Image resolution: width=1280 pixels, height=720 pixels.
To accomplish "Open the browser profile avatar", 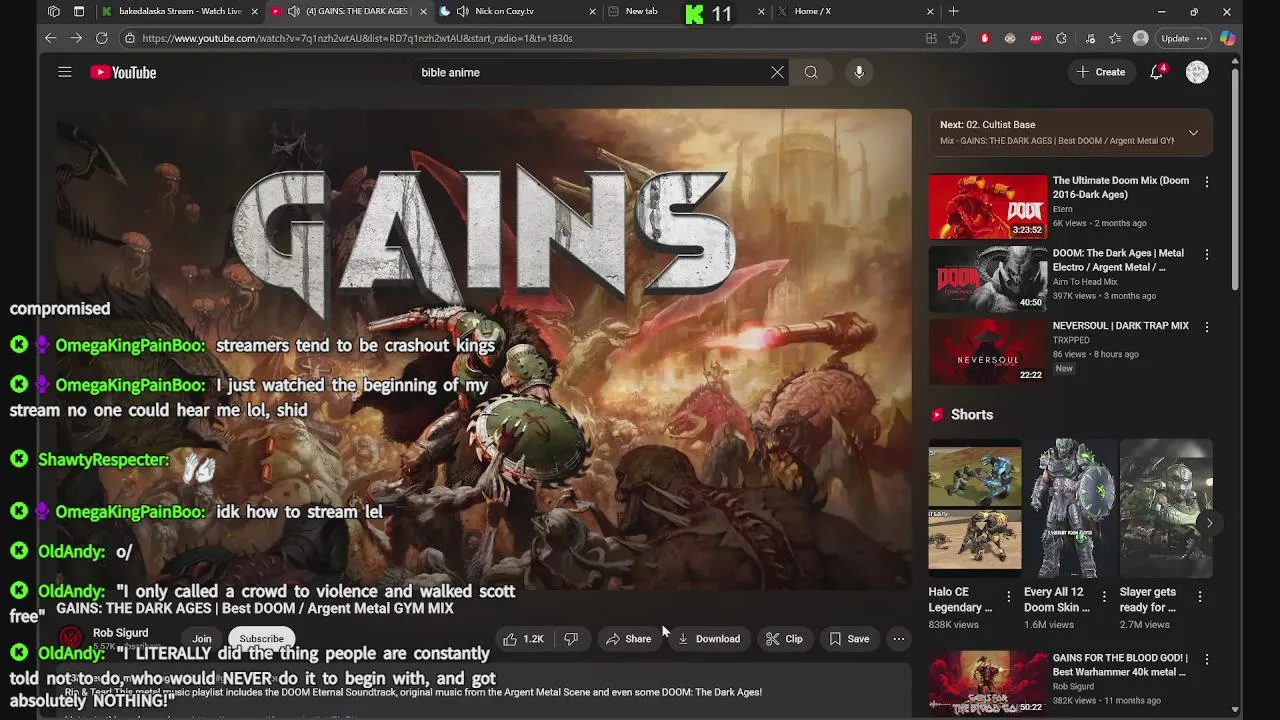I will tap(1141, 38).
